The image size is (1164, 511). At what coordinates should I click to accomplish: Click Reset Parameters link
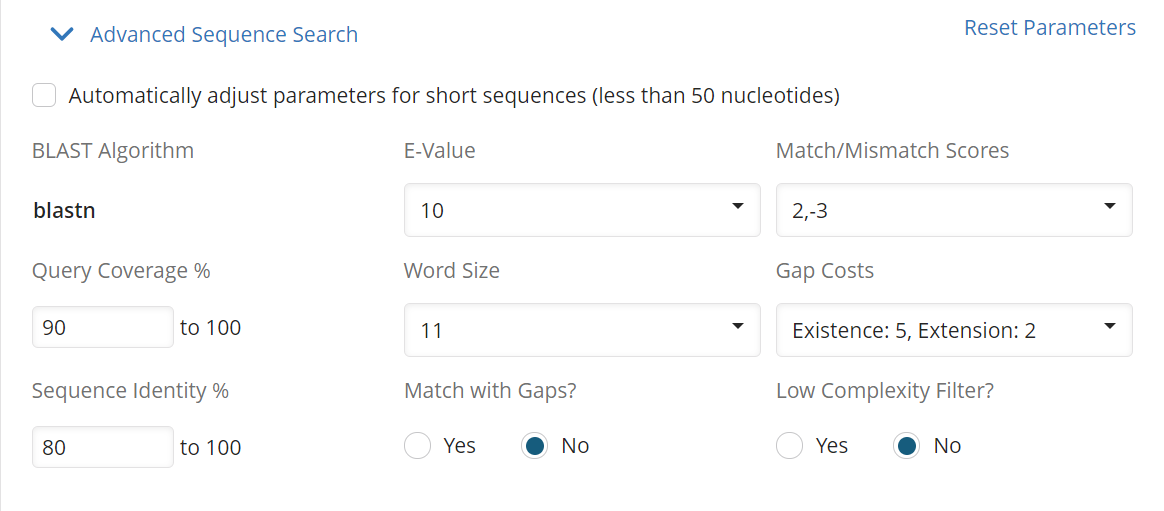(1050, 27)
